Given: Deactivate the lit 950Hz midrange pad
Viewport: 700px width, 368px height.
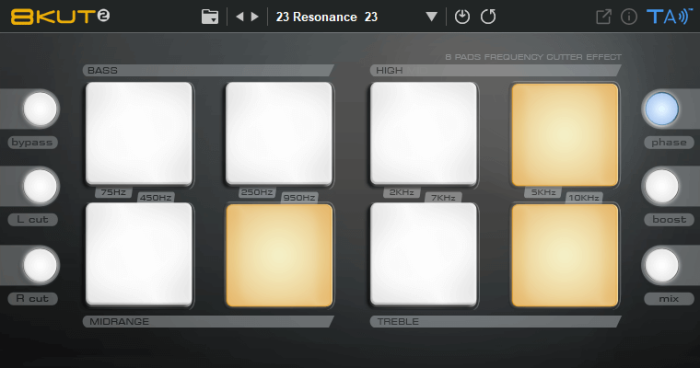Looking at the screenshot, I should tap(279, 255).
